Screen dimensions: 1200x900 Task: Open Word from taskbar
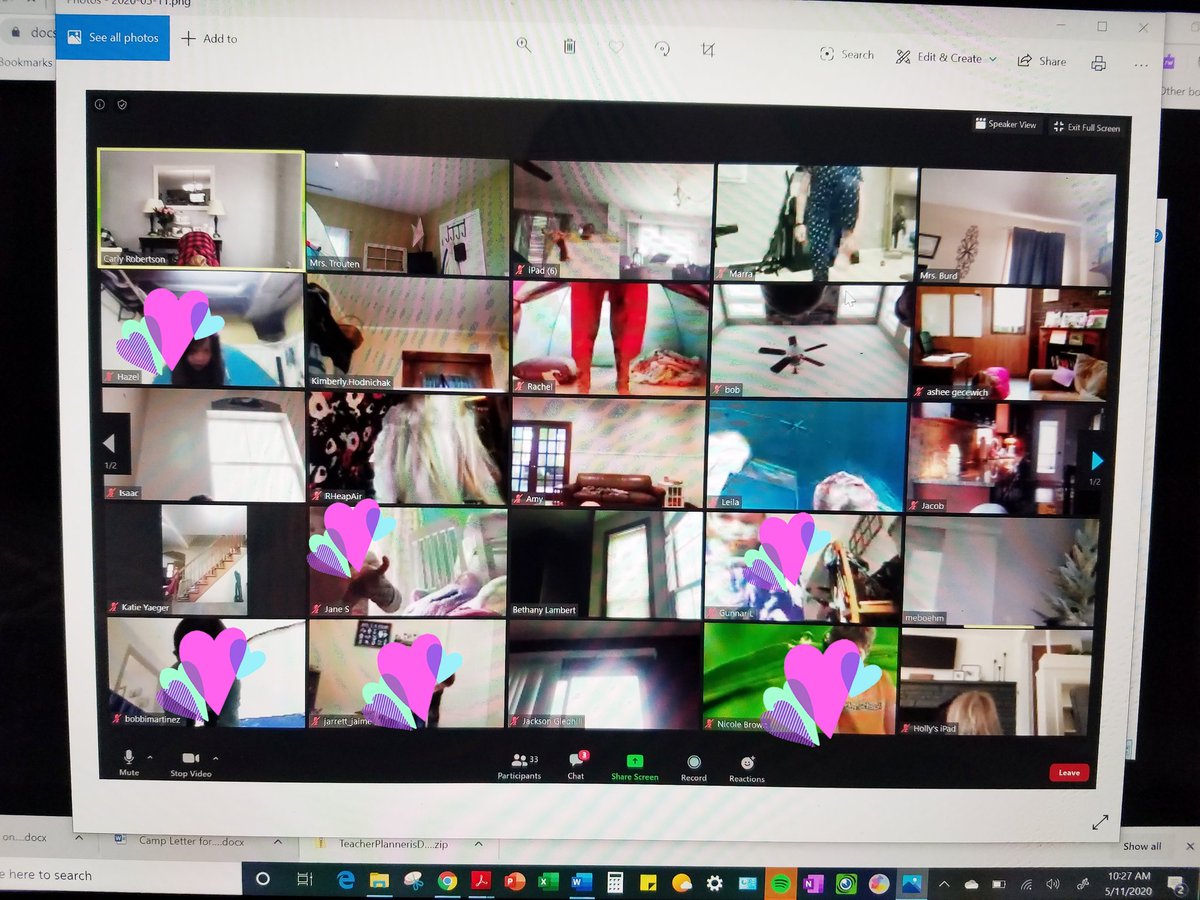[581, 882]
